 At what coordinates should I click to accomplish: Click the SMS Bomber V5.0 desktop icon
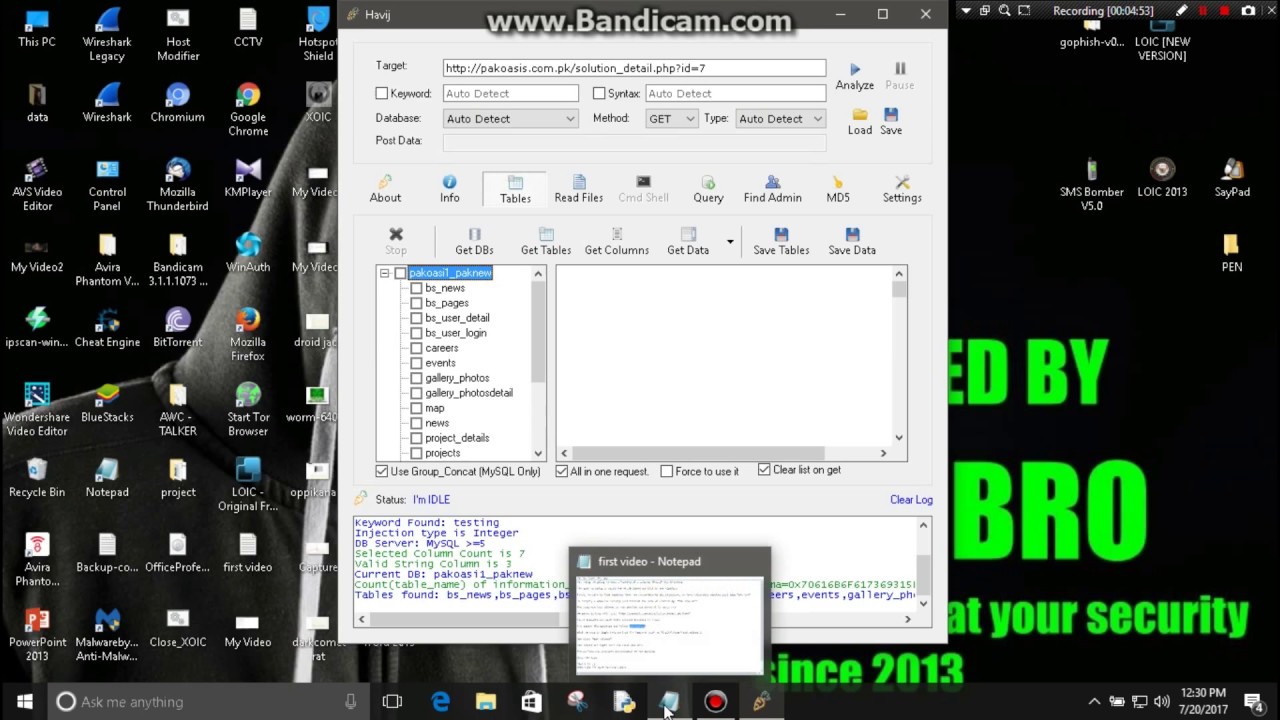point(1092,185)
